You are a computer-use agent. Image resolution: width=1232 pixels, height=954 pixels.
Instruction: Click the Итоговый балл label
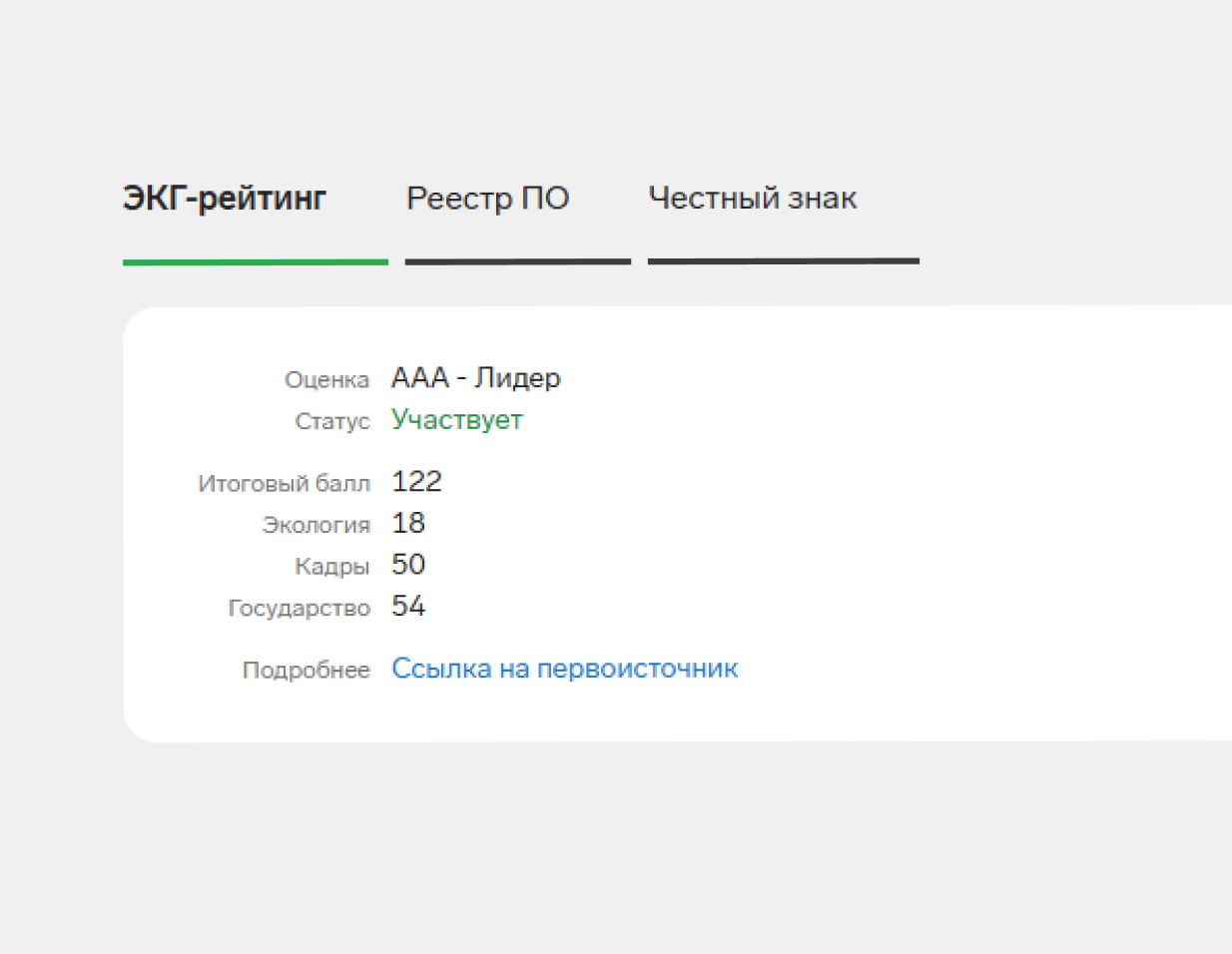(284, 484)
